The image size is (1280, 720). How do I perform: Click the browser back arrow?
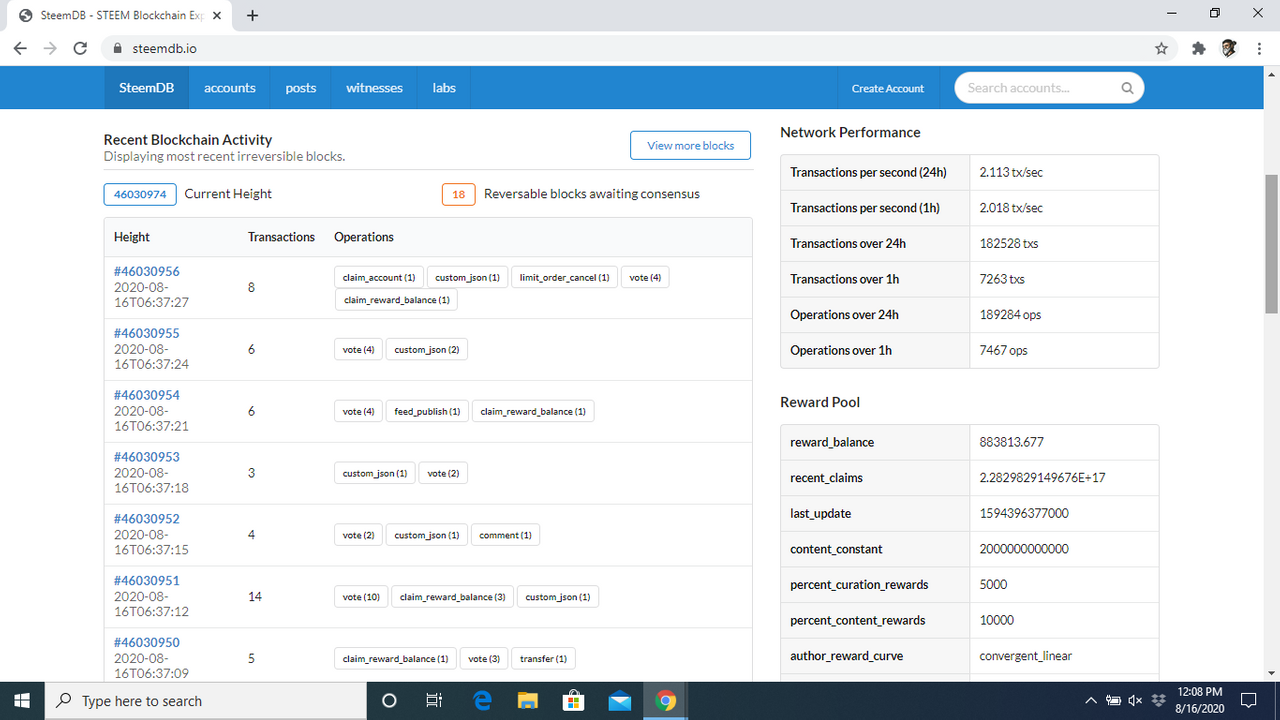tap(19, 48)
